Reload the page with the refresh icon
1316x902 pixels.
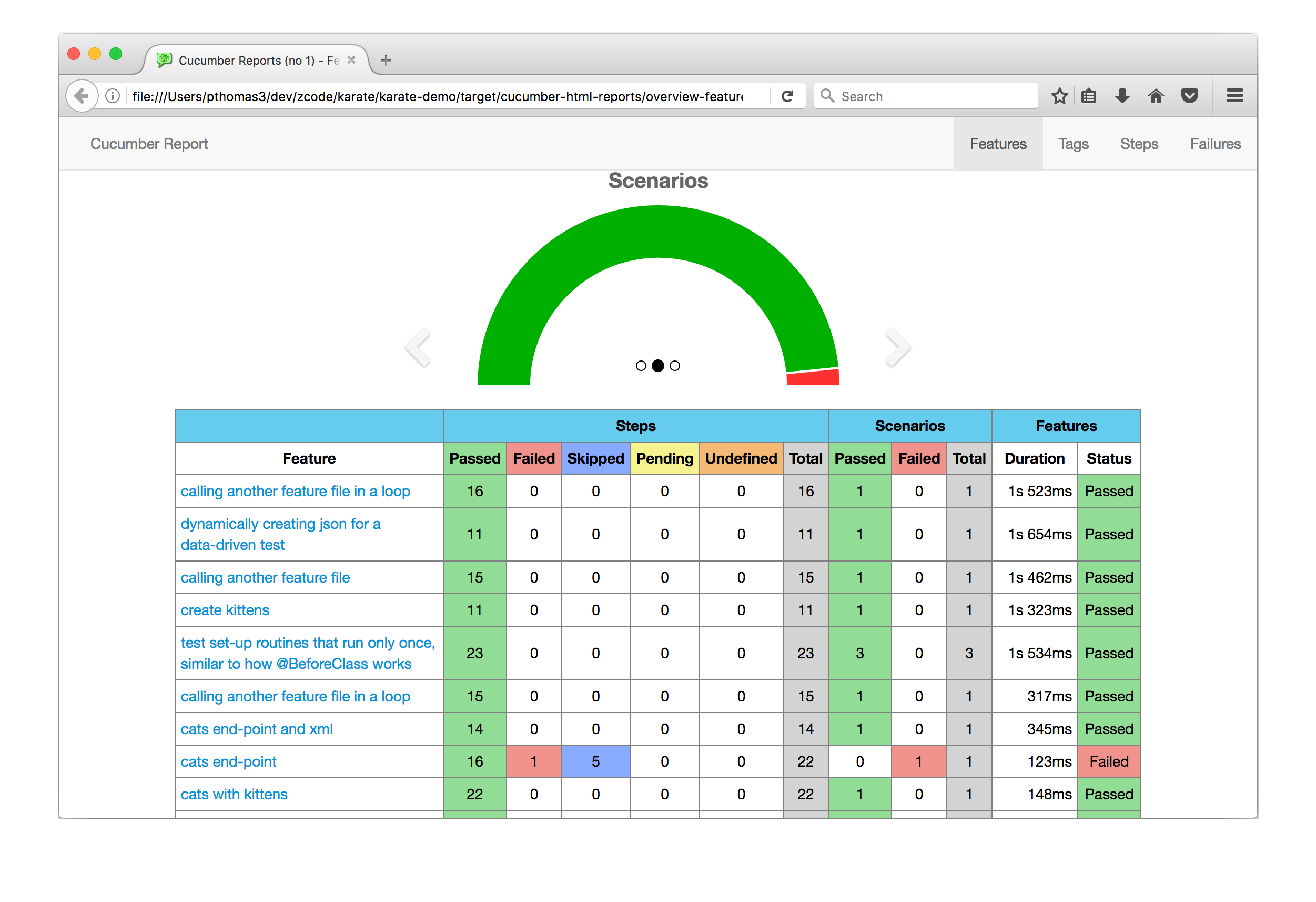pyautogui.click(x=787, y=96)
